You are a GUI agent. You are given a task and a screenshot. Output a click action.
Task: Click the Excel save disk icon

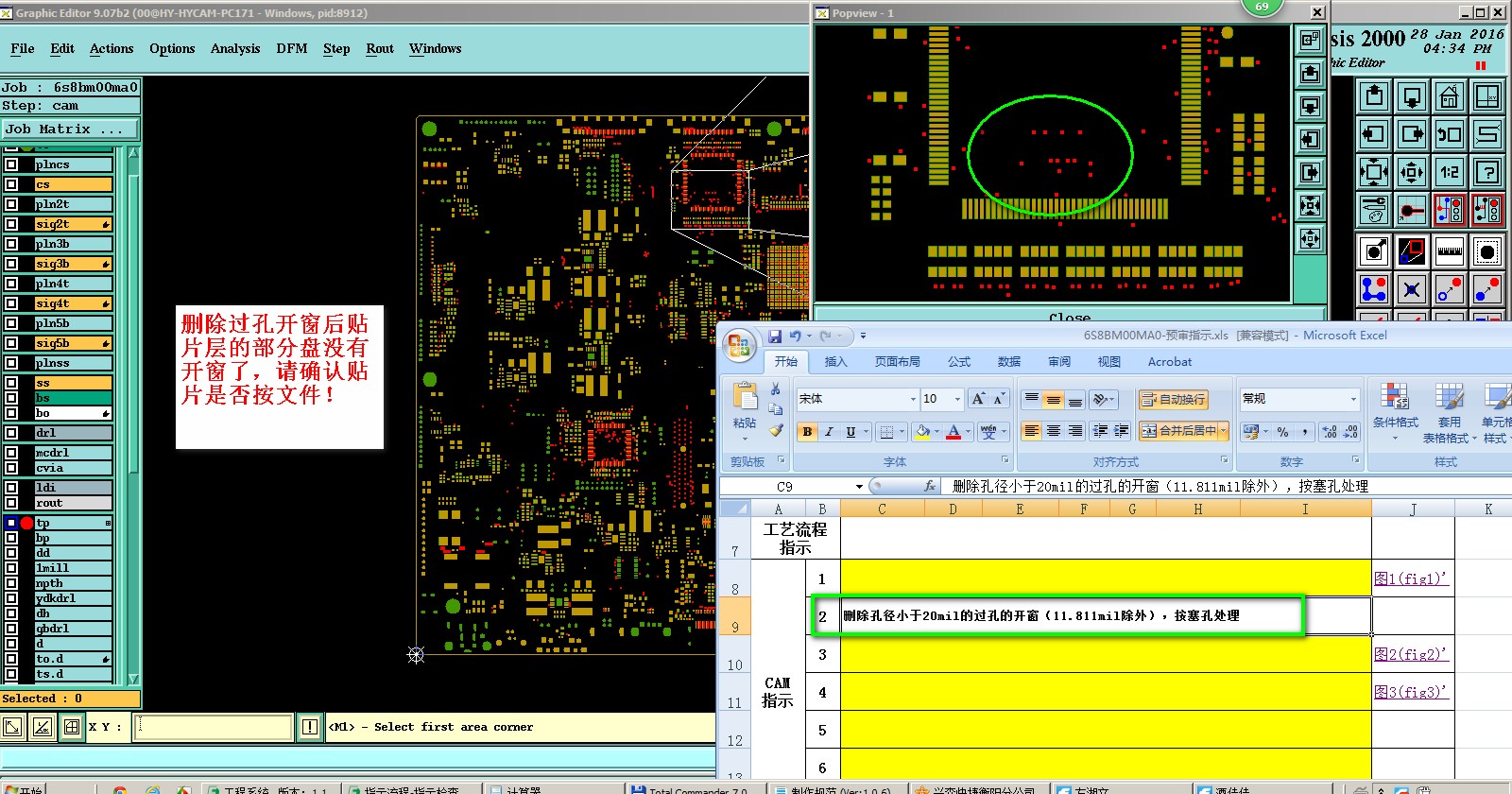click(775, 337)
